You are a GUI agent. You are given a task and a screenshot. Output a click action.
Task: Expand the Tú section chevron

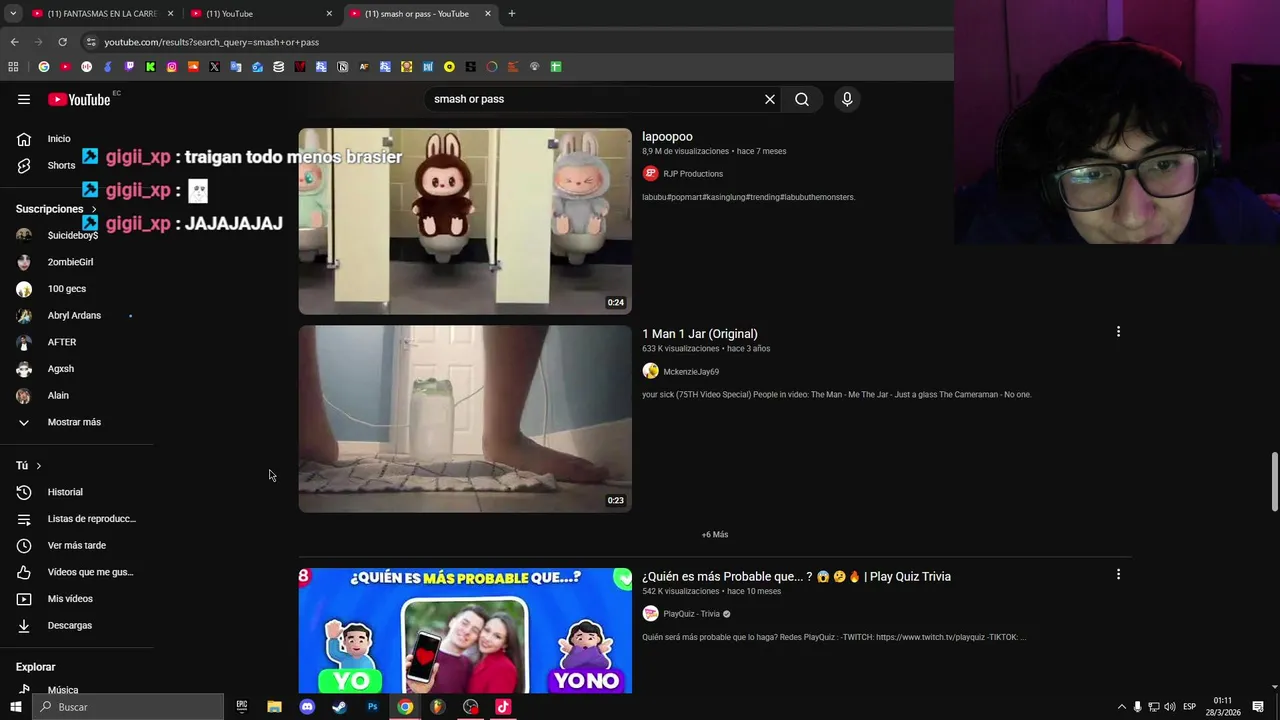pos(39,466)
